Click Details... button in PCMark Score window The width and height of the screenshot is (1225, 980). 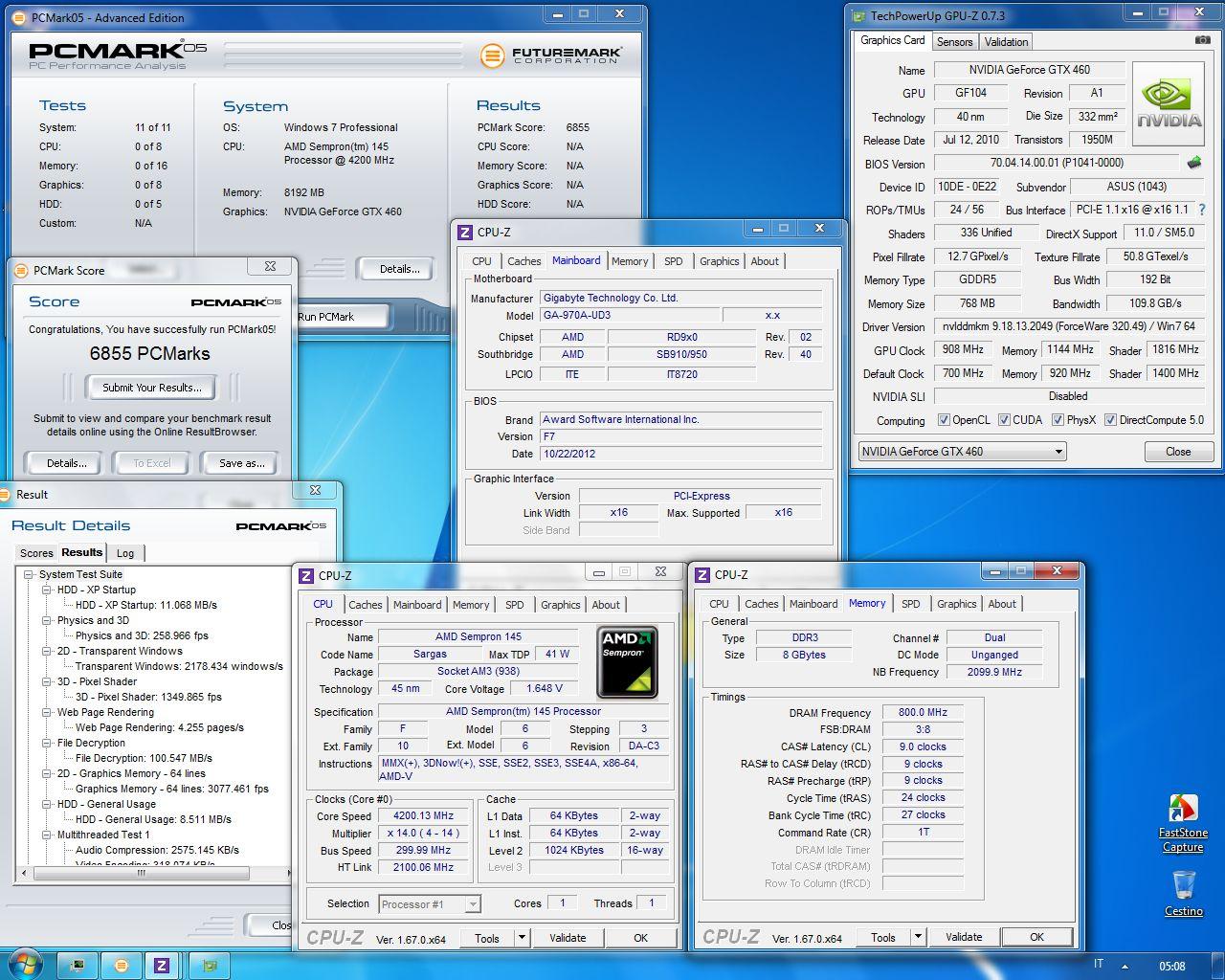tap(66, 463)
